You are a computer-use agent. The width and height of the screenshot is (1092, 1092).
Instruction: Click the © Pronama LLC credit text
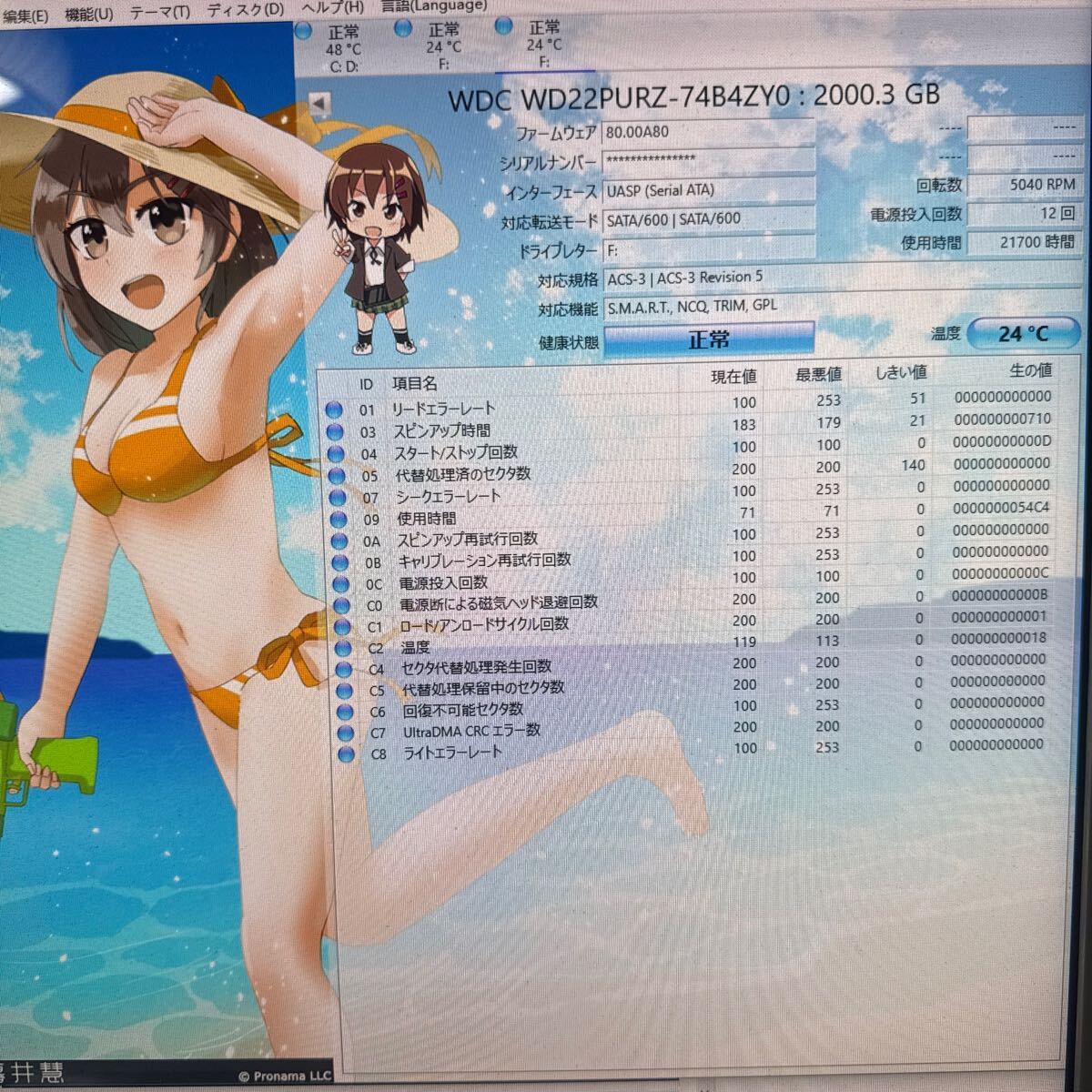tap(285, 1076)
